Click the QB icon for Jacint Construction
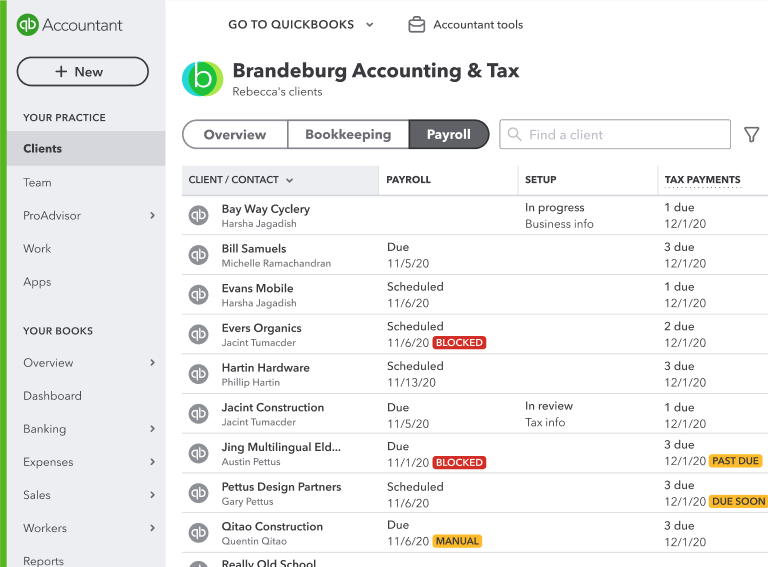 198,414
